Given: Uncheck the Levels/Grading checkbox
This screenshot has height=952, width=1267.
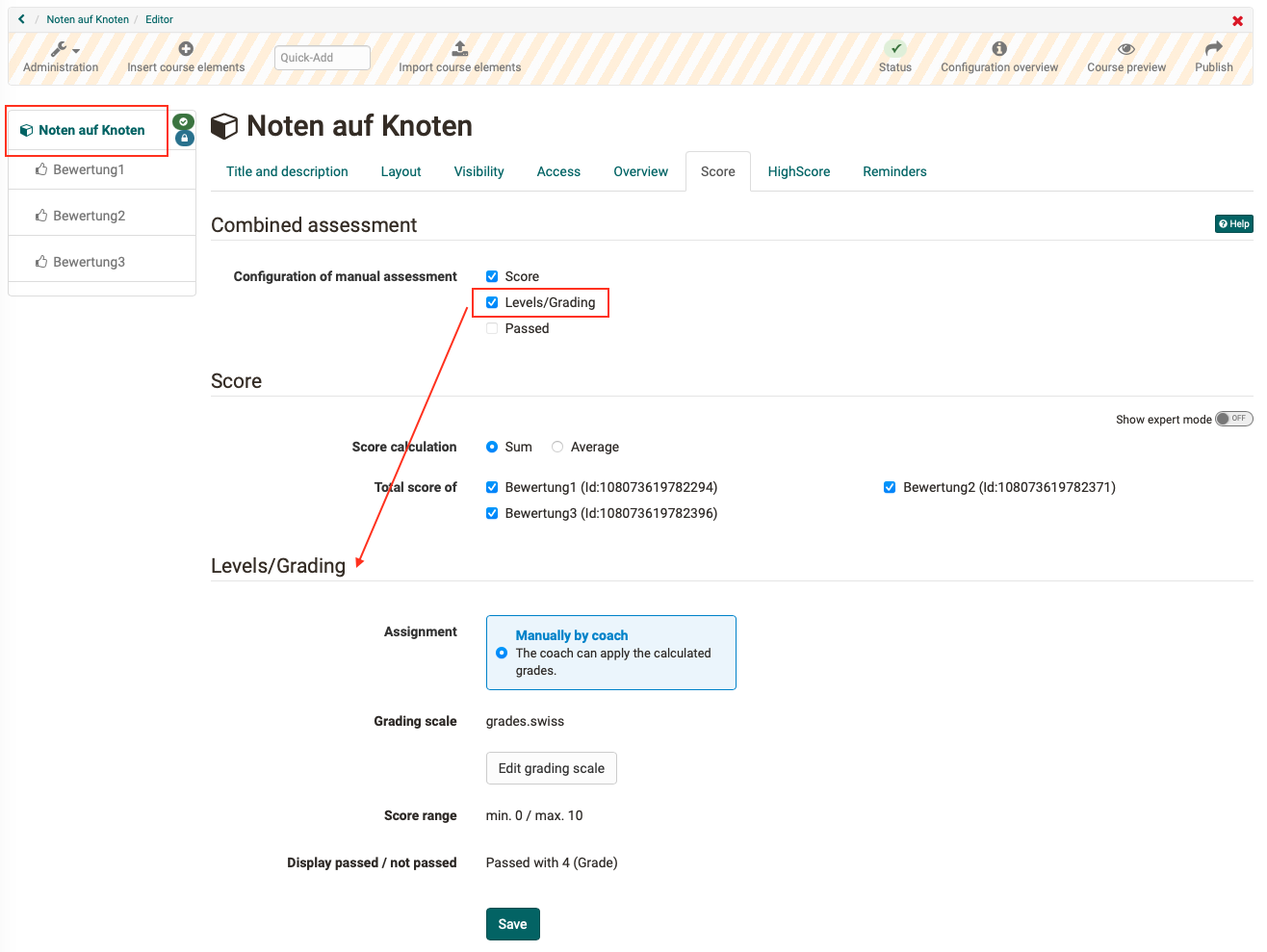Looking at the screenshot, I should click(492, 301).
